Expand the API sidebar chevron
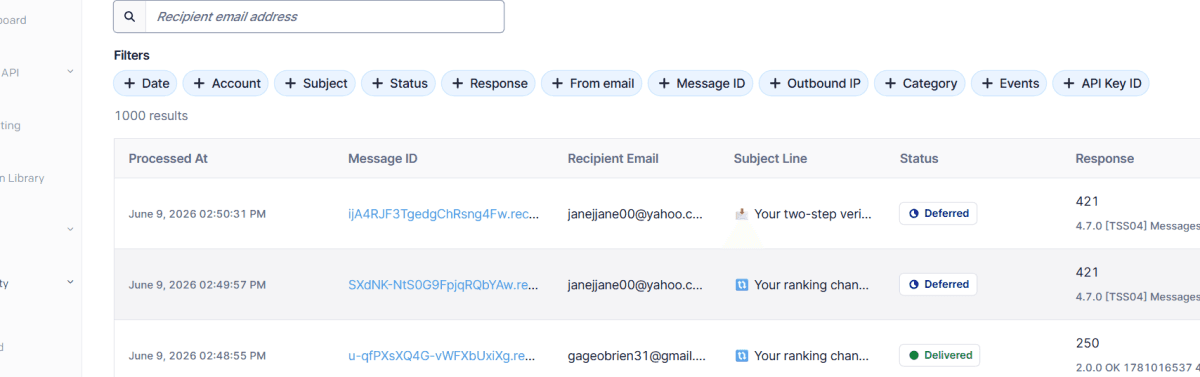 pos(70,72)
